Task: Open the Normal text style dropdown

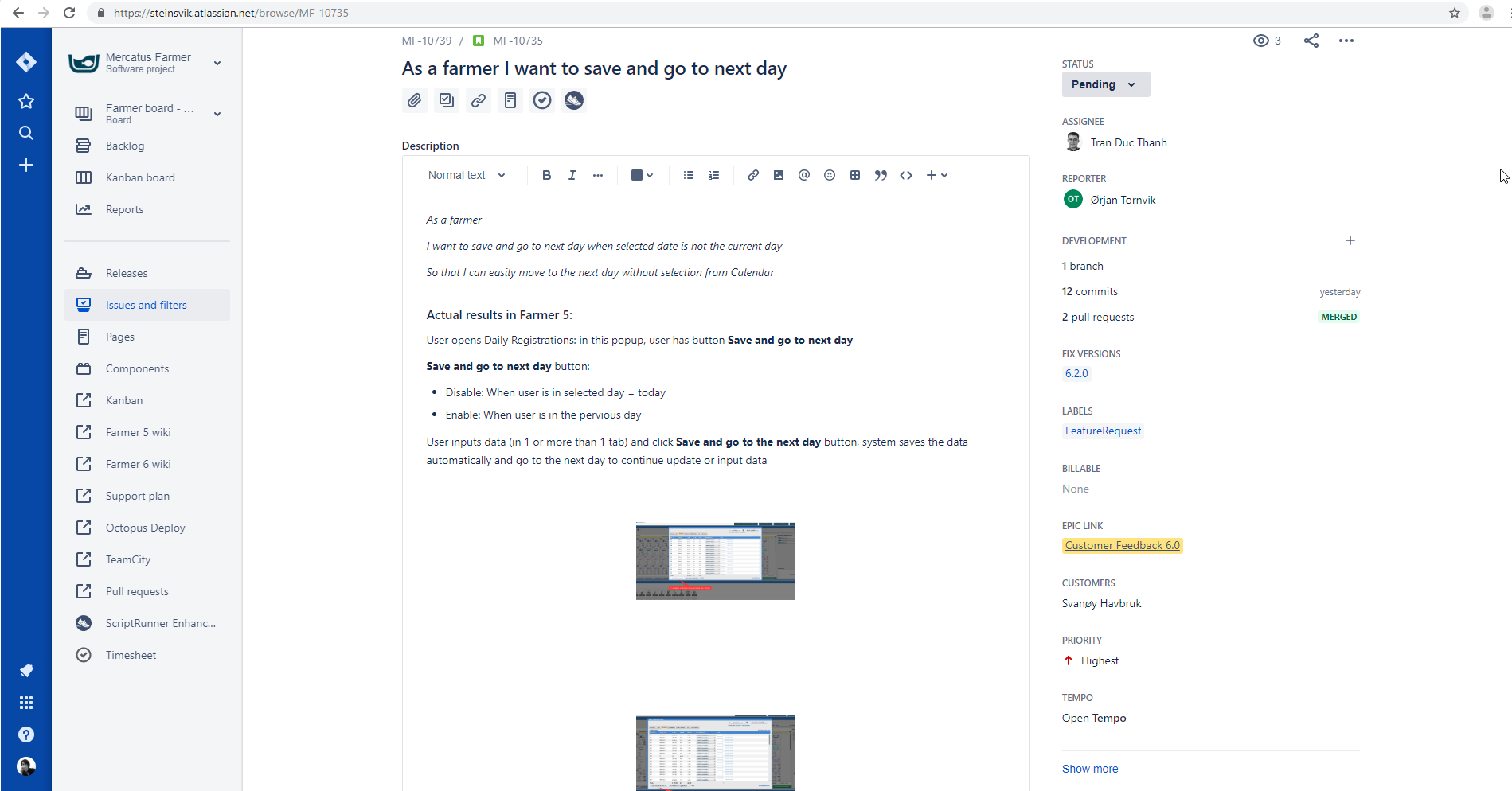Action: pos(467,175)
